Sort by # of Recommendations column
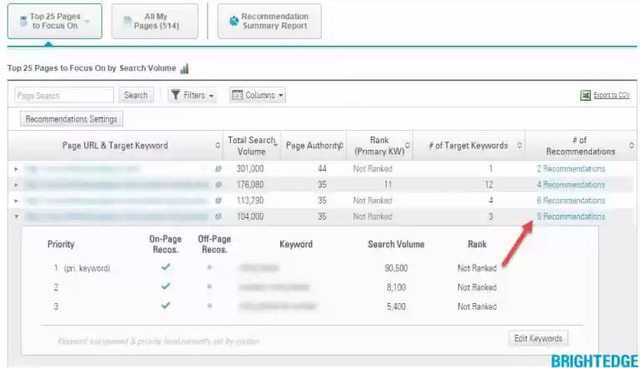 coord(580,146)
